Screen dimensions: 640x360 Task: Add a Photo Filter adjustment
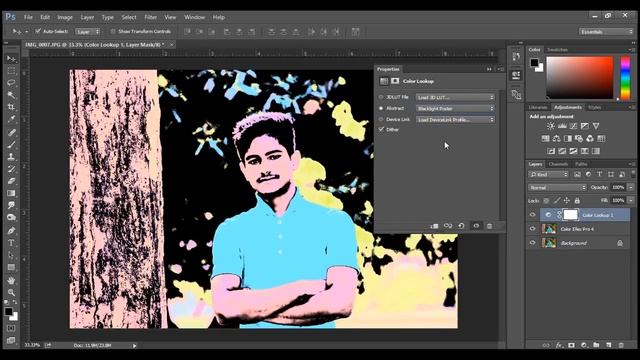[x=579, y=139]
